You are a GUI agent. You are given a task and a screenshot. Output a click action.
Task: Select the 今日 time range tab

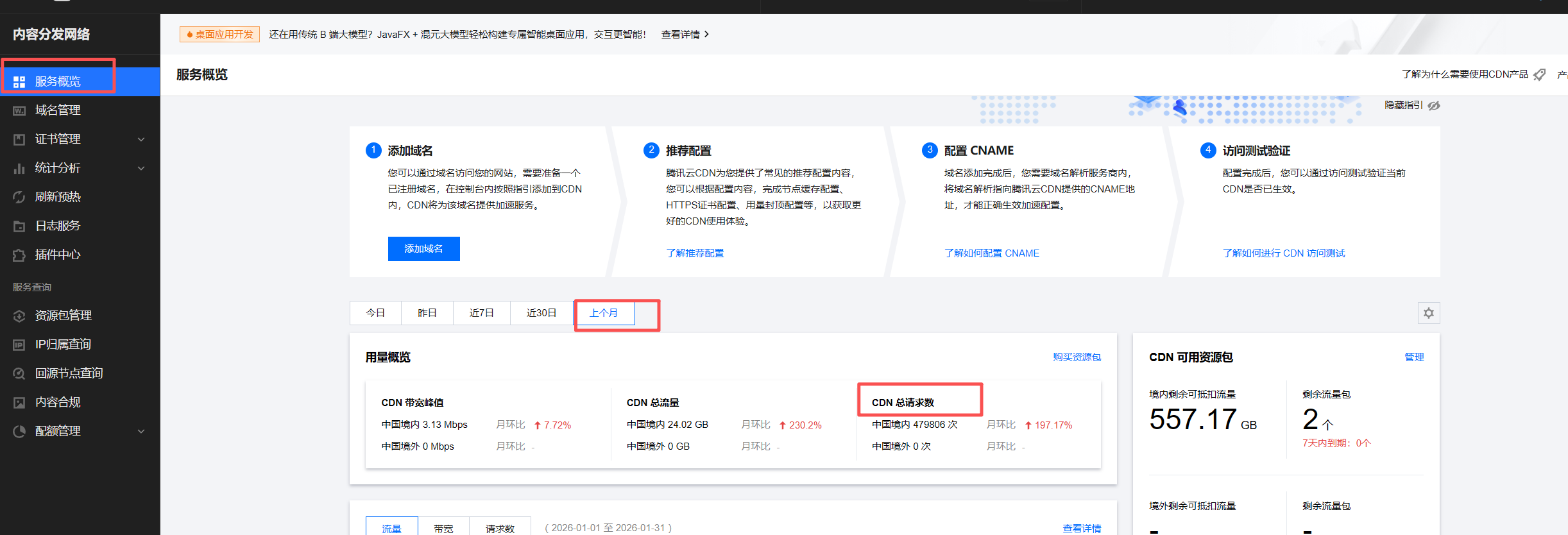(375, 313)
